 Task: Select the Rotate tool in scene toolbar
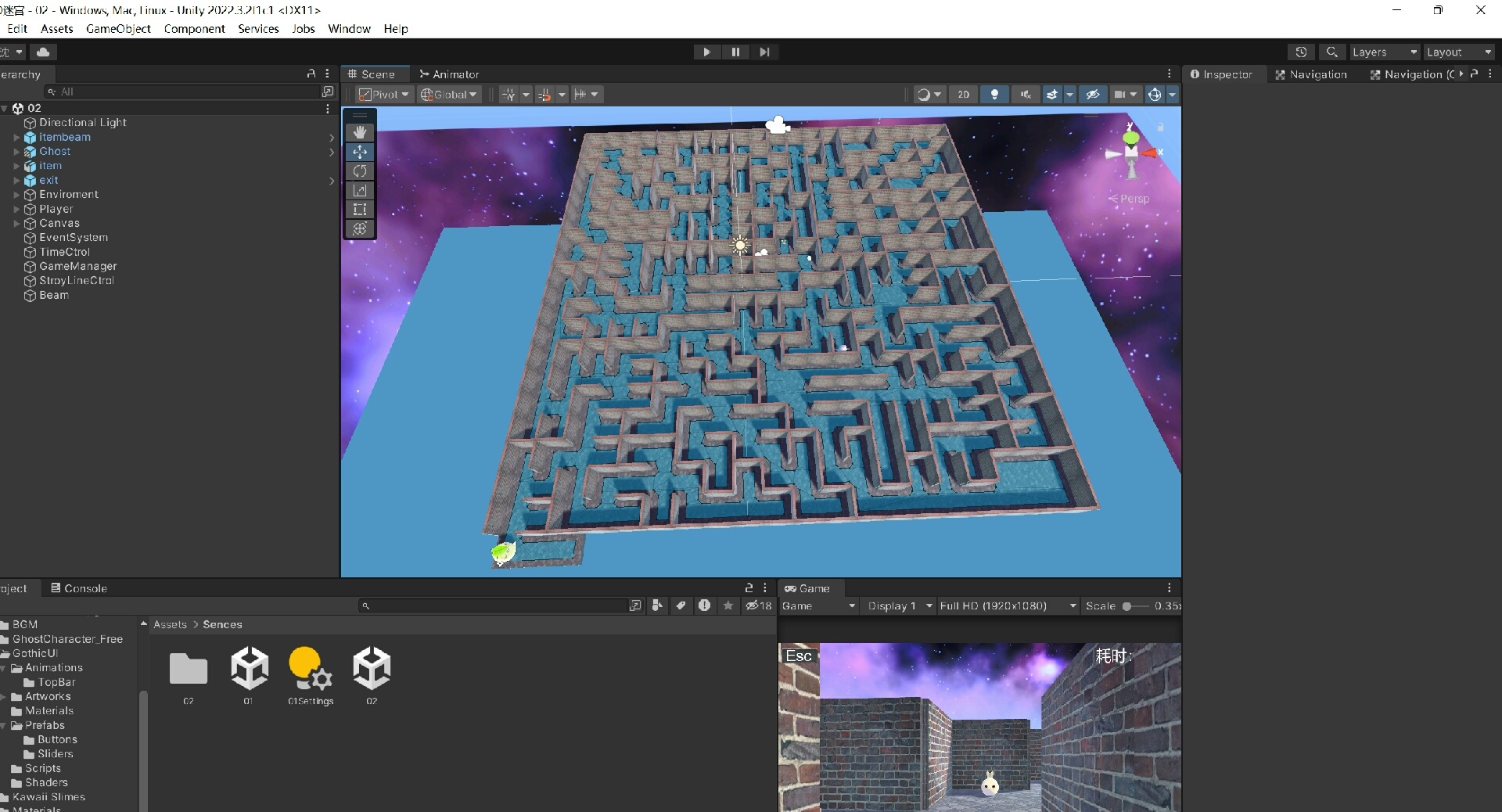[360, 171]
